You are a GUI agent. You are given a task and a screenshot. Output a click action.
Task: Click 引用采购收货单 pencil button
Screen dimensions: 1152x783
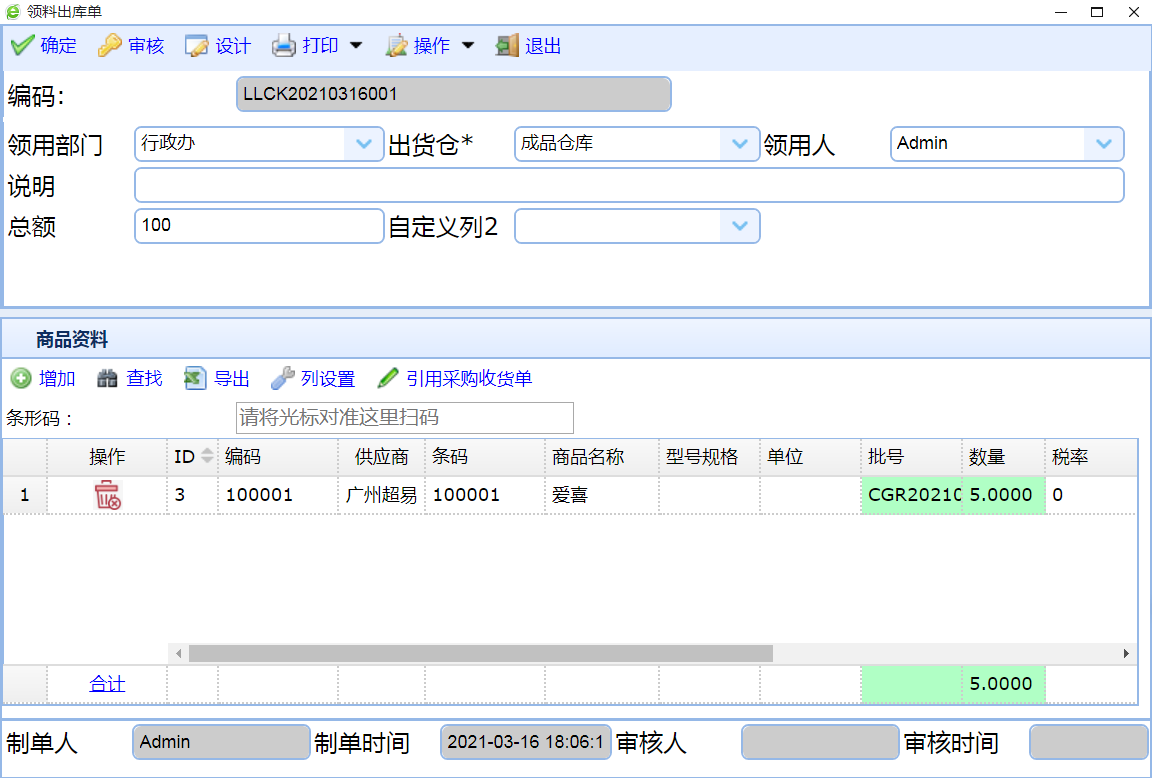point(388,379)
